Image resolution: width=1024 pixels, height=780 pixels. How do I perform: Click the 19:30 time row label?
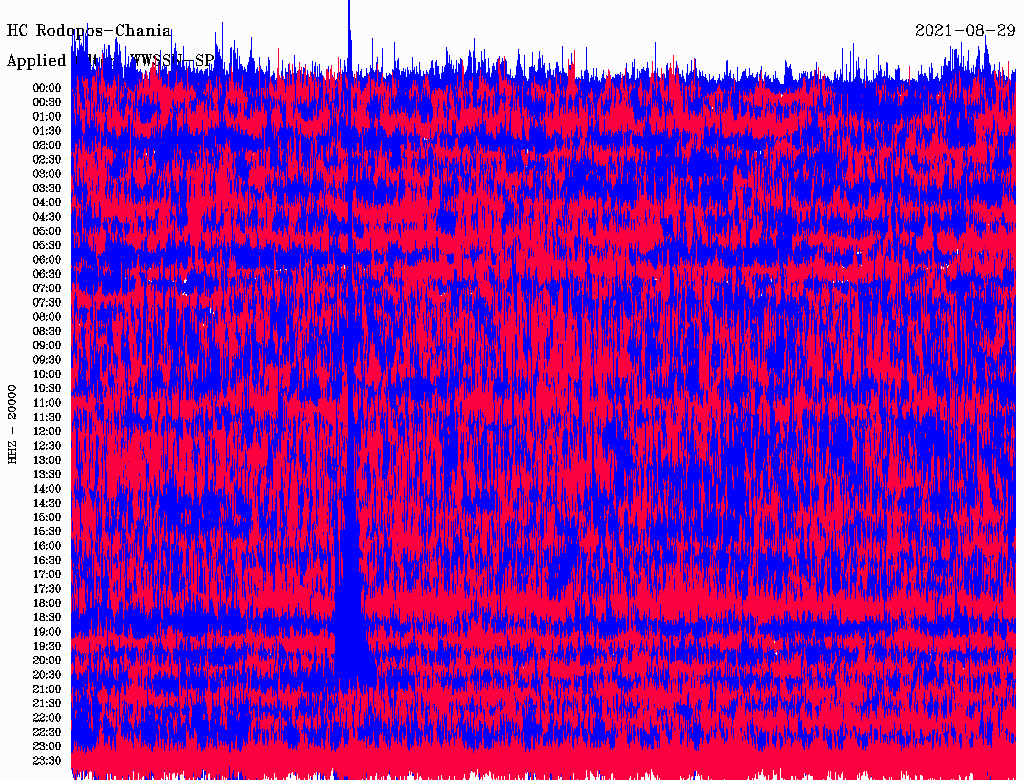47,646
